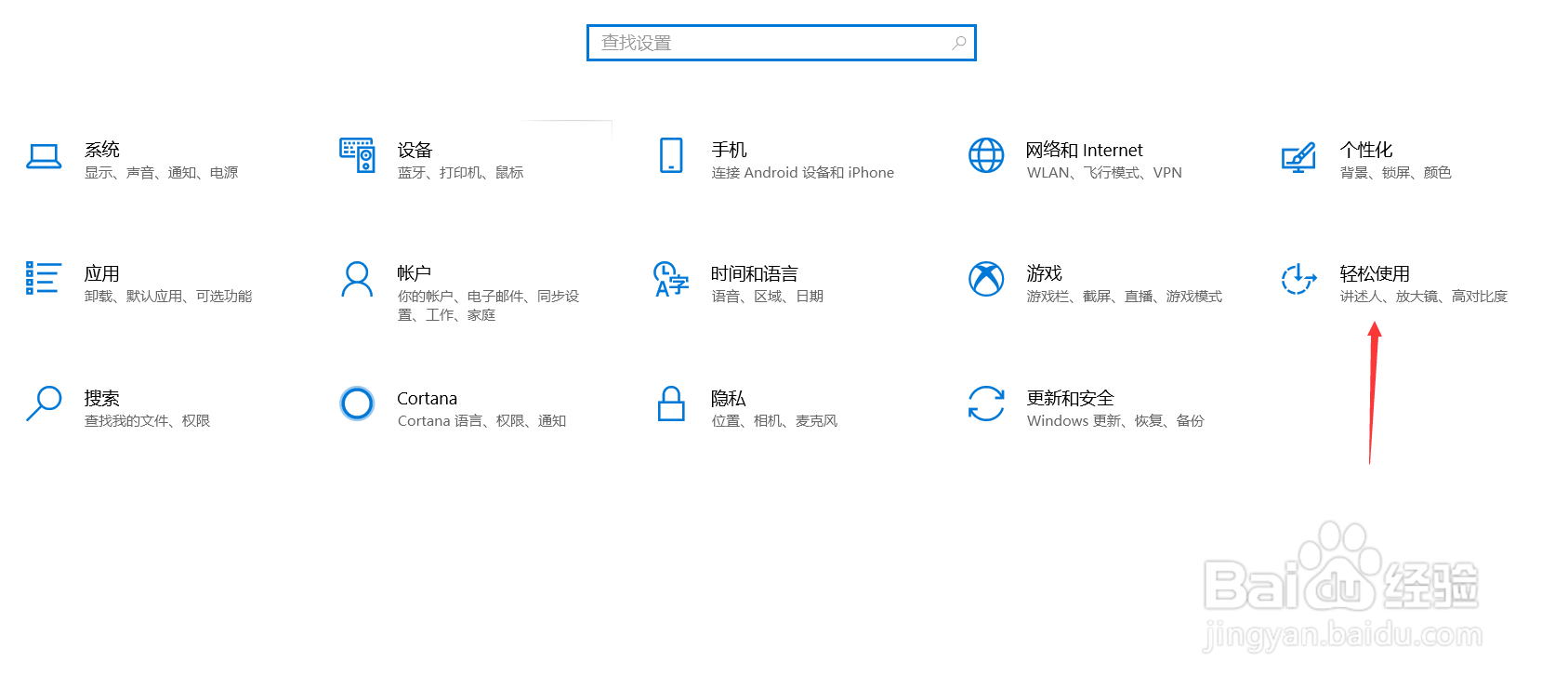The image size is (1568, 688).
Task: Click the 手机 phone icon
Action: (671, 155)
